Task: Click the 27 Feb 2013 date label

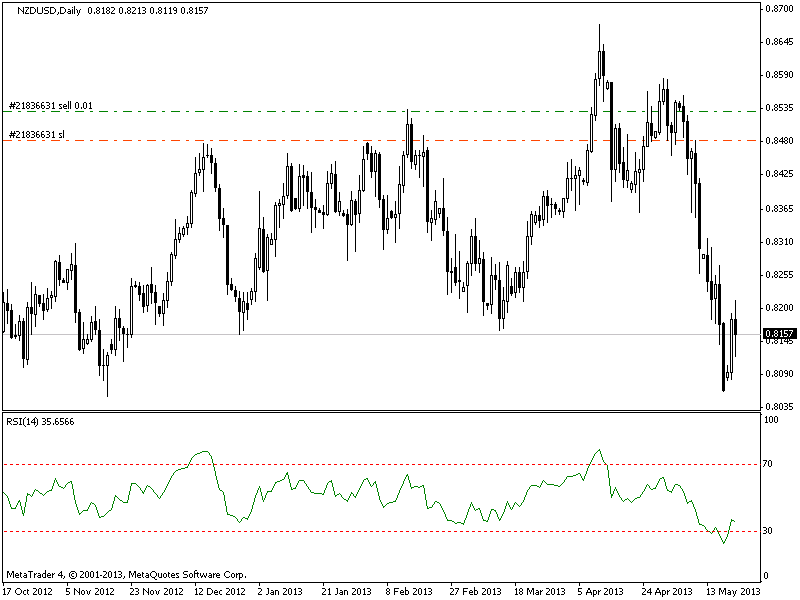Action: pos(476,592)
